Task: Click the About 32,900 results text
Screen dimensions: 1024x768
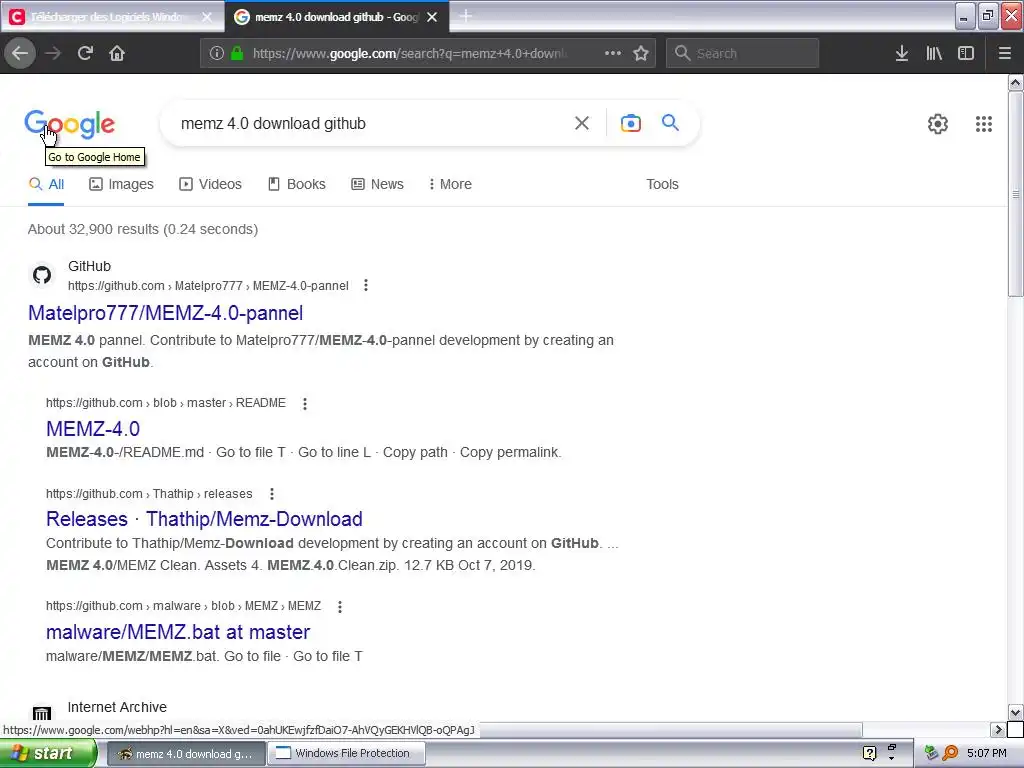Action: (x=143, y=229)
